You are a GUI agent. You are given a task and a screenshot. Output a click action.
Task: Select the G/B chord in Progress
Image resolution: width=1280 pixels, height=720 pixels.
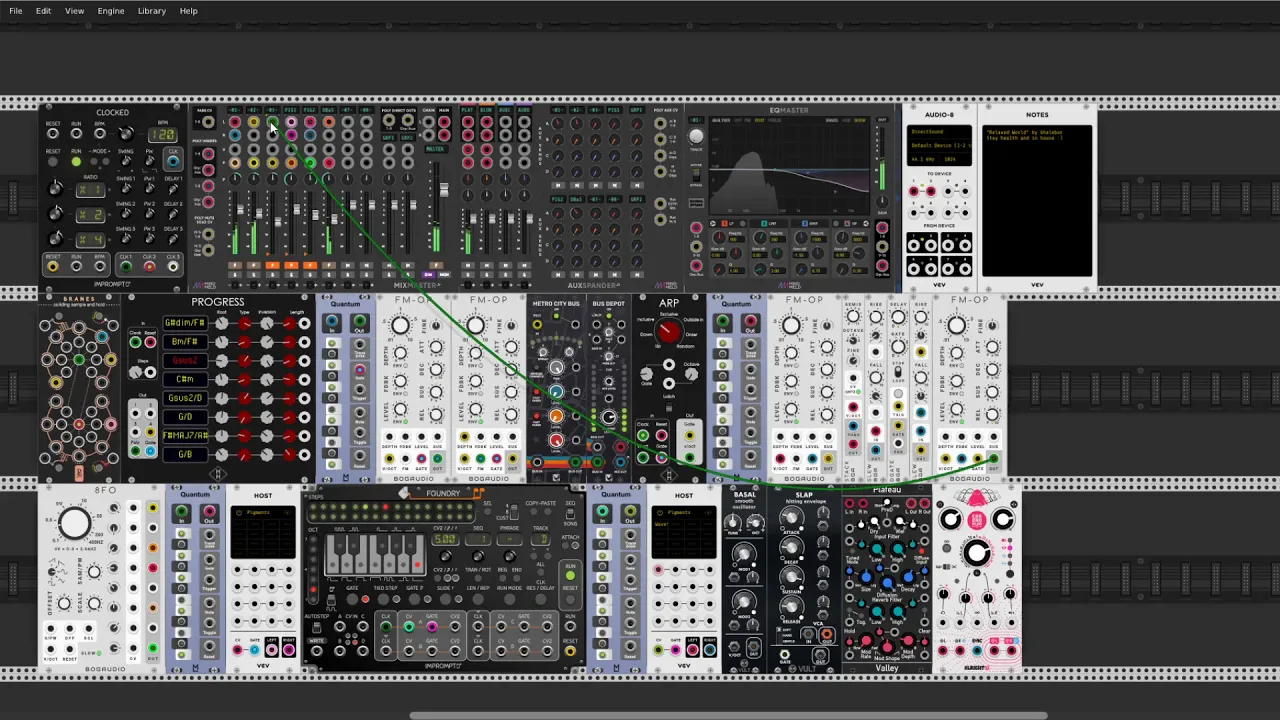click(x=185, y=454)
